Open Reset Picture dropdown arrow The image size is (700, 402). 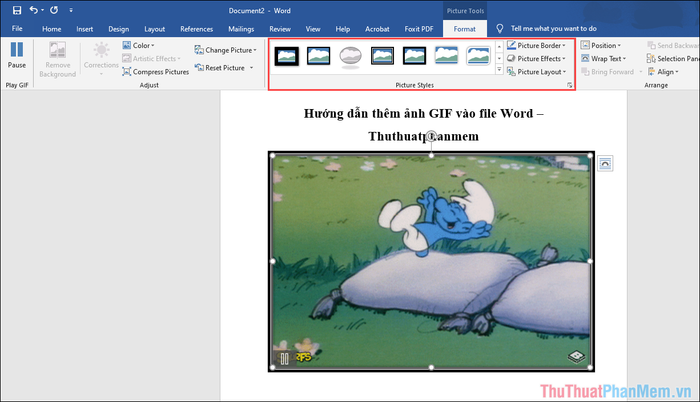pyautogui.click(x=252, y=68)
